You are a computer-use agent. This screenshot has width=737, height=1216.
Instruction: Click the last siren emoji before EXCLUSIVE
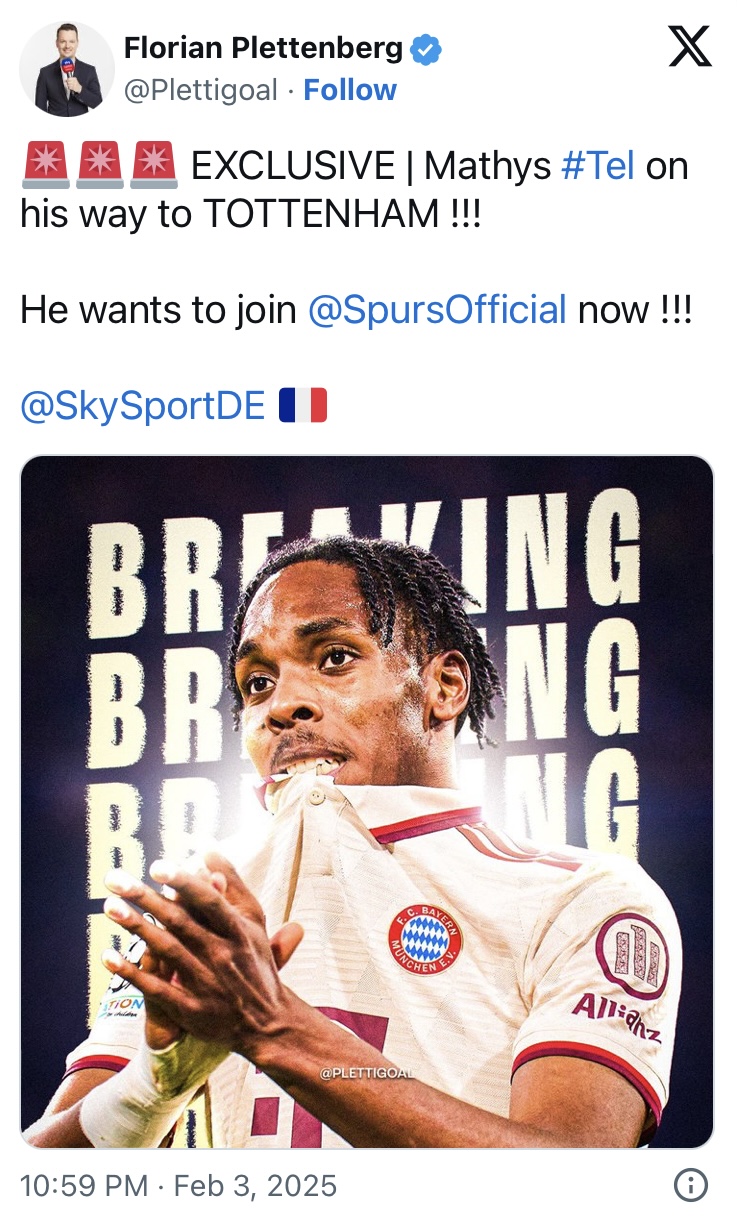(154, 165)
